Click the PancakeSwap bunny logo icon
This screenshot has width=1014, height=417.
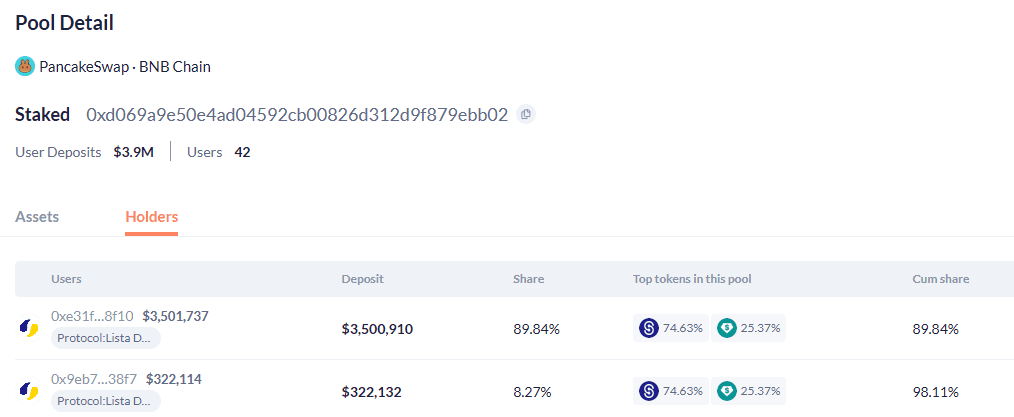pyautogui.click(x=25, y=67)
